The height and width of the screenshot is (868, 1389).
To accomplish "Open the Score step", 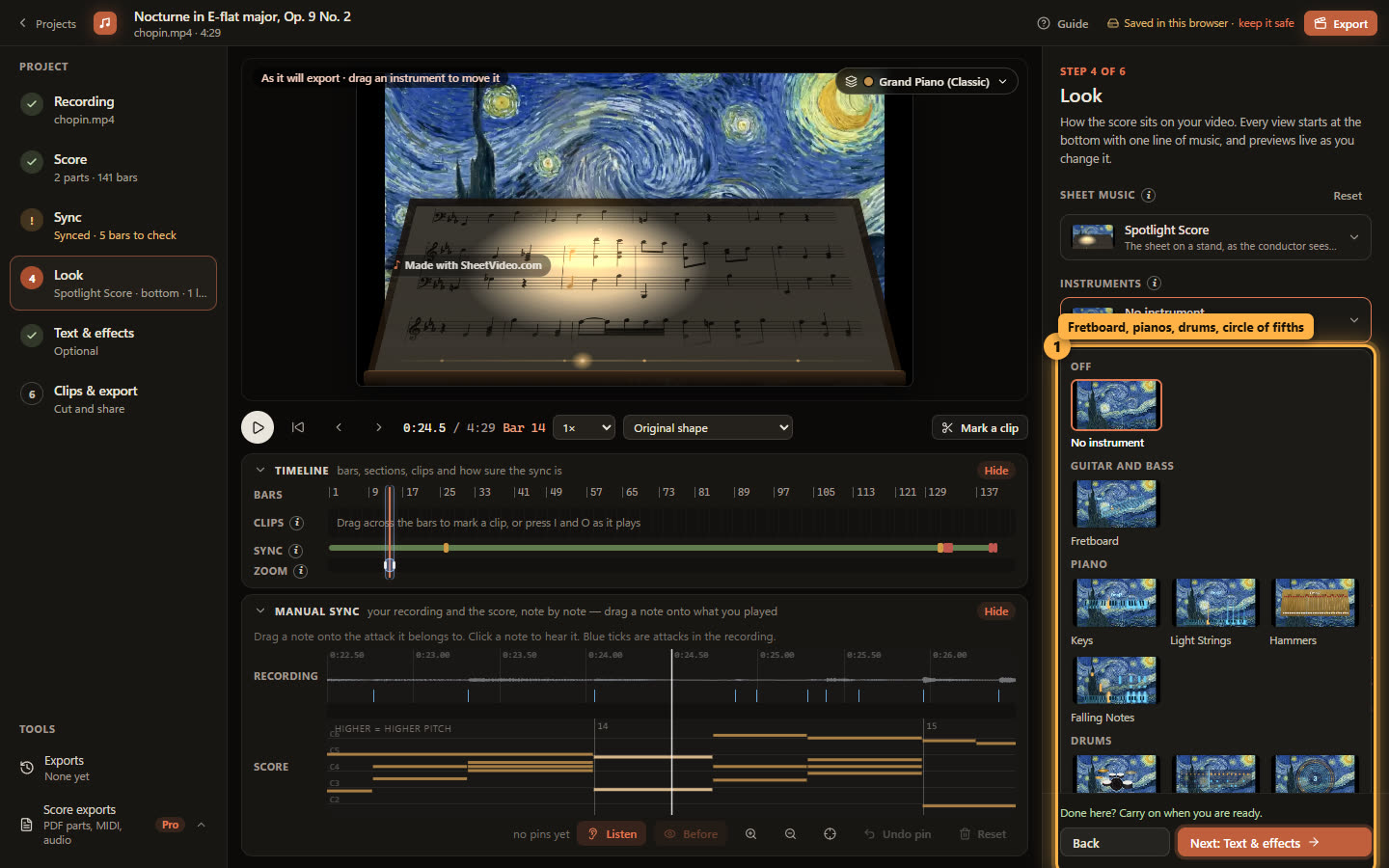I will (113, 167).
